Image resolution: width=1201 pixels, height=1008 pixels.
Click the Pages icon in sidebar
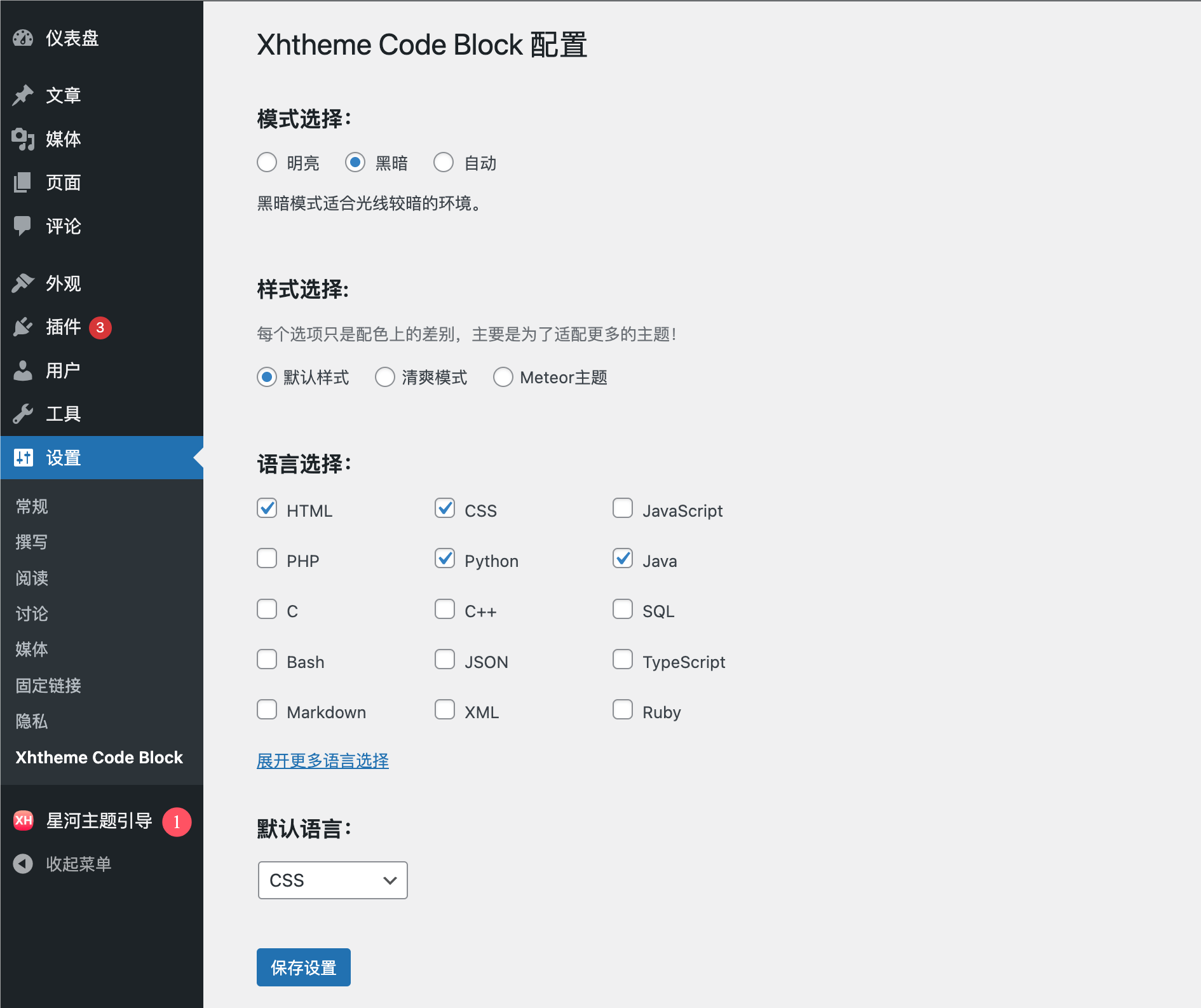23,183
